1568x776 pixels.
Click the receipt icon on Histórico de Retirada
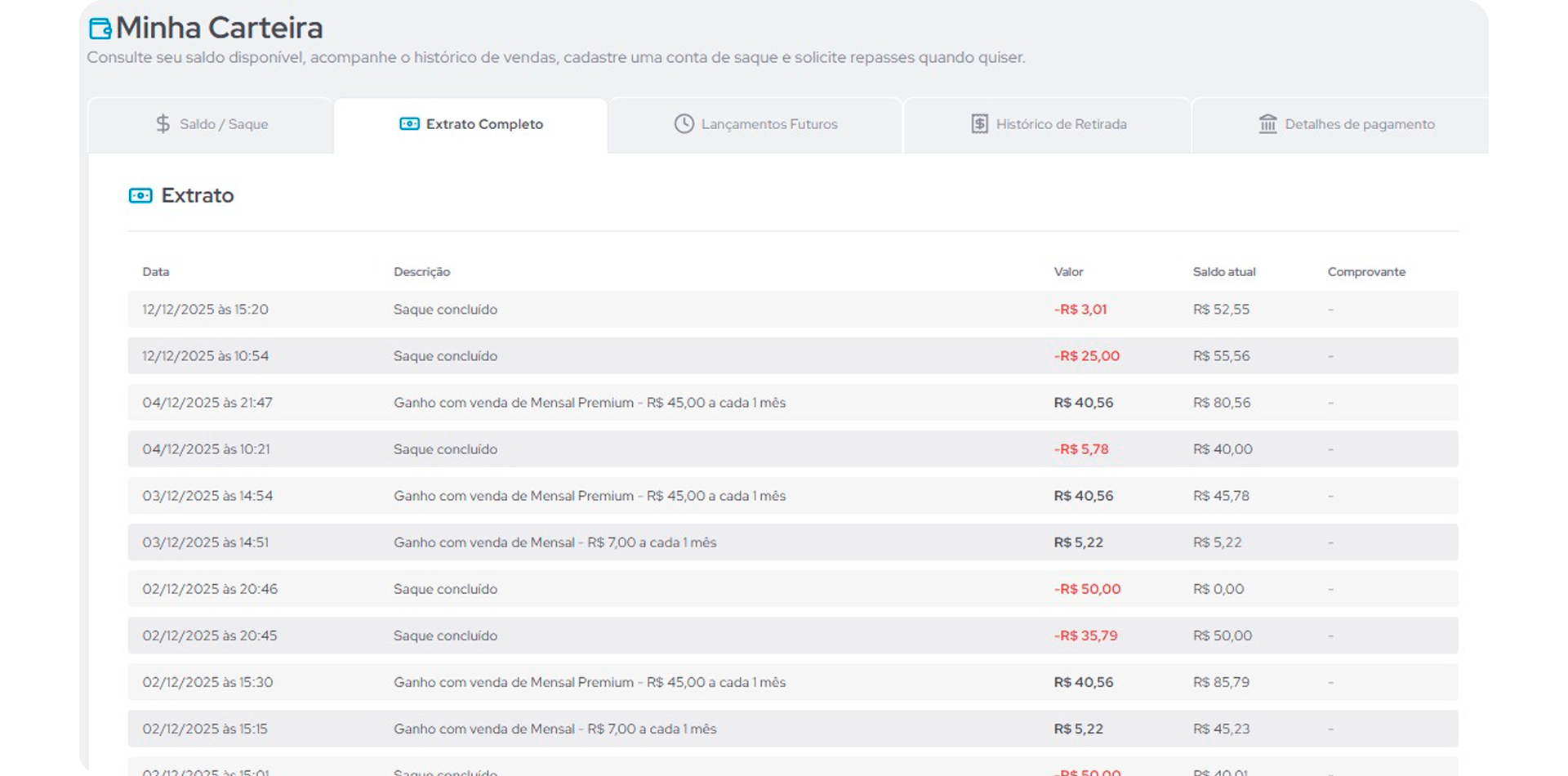[979, 124]
